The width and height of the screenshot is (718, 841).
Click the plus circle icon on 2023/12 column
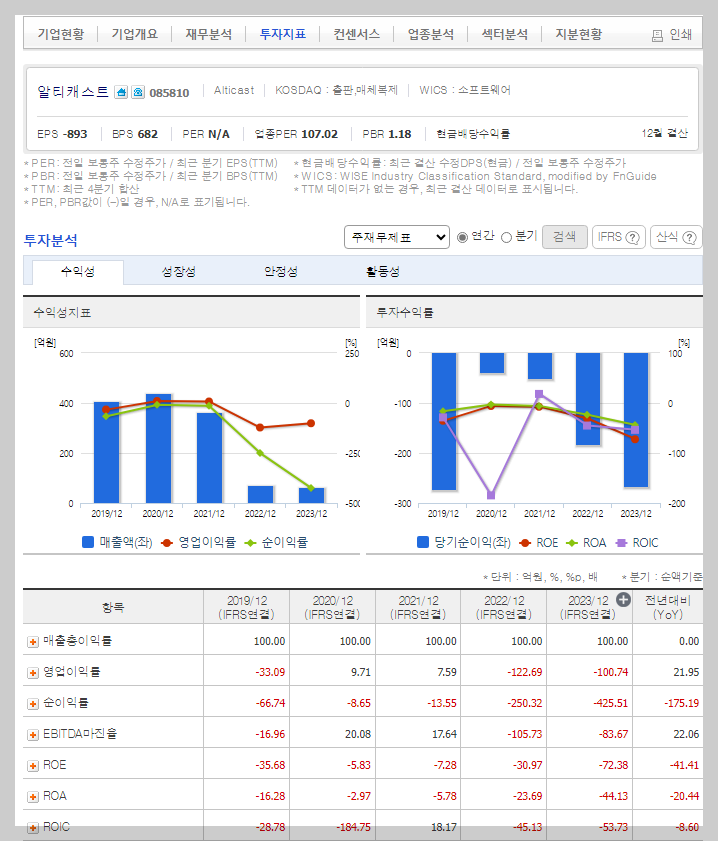[623, 600]
